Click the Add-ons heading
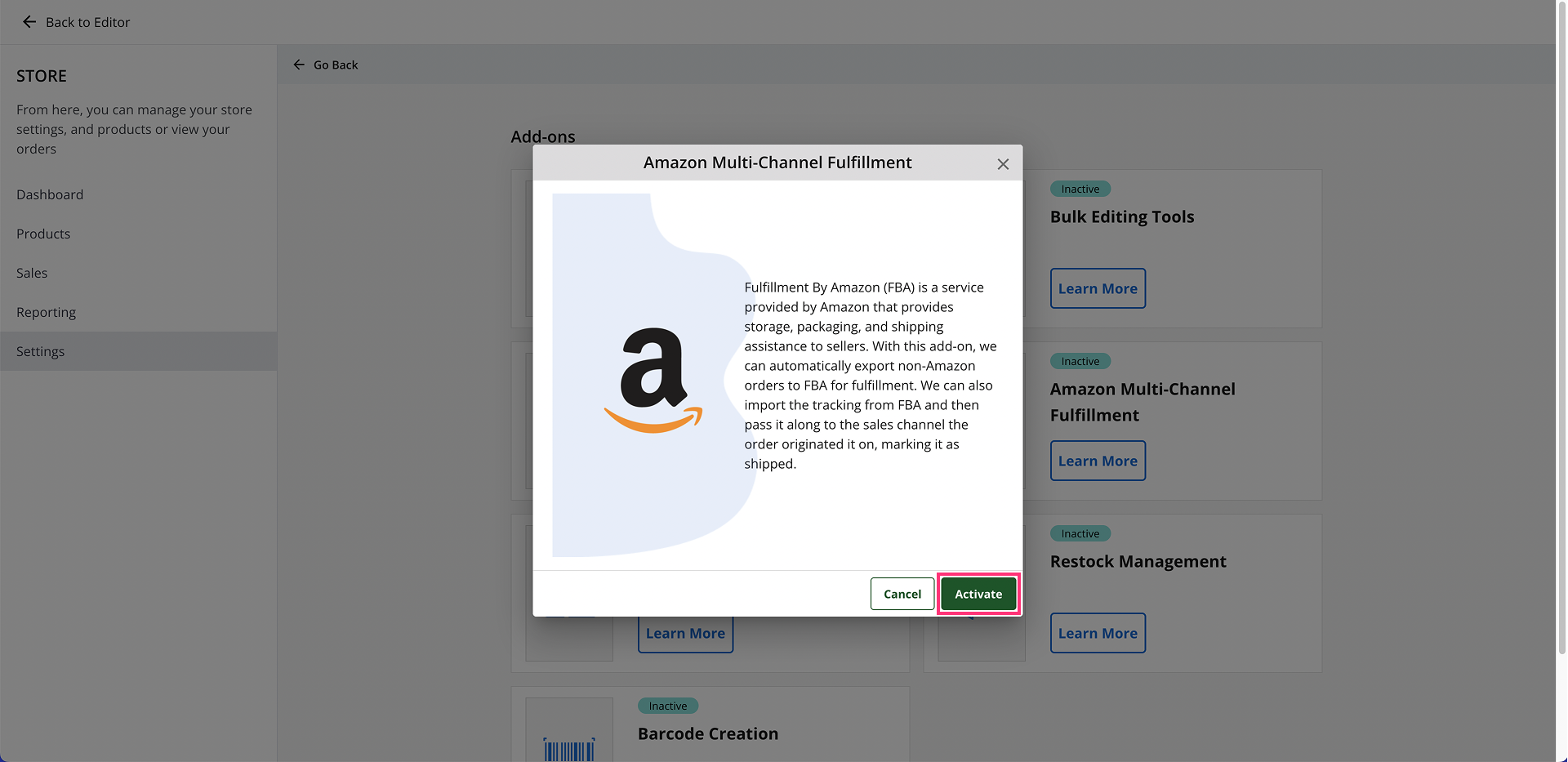Image resolution: width=1568 pixels, height=762 pixels. 543,136
